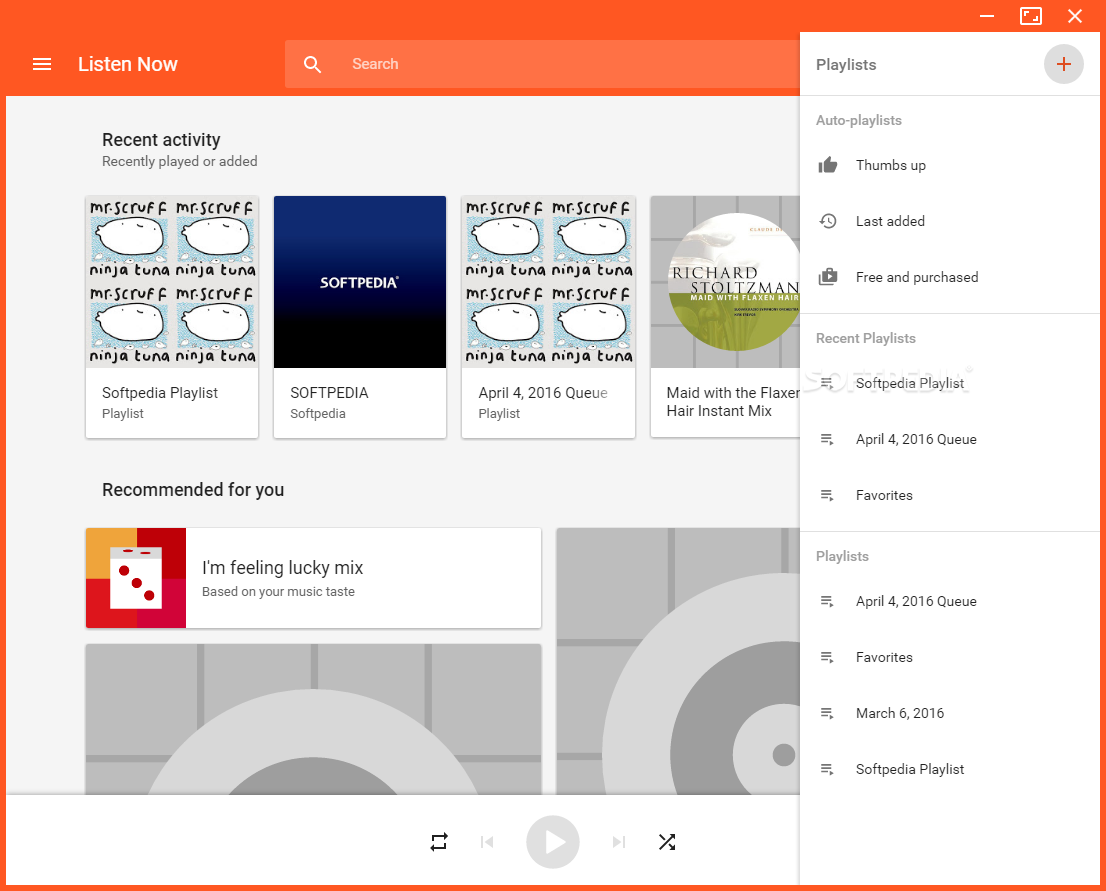The width and height of the screenshot is (1106, 891).
Task: Click the SOFTPEDIA card title
Action: point(329,393)
